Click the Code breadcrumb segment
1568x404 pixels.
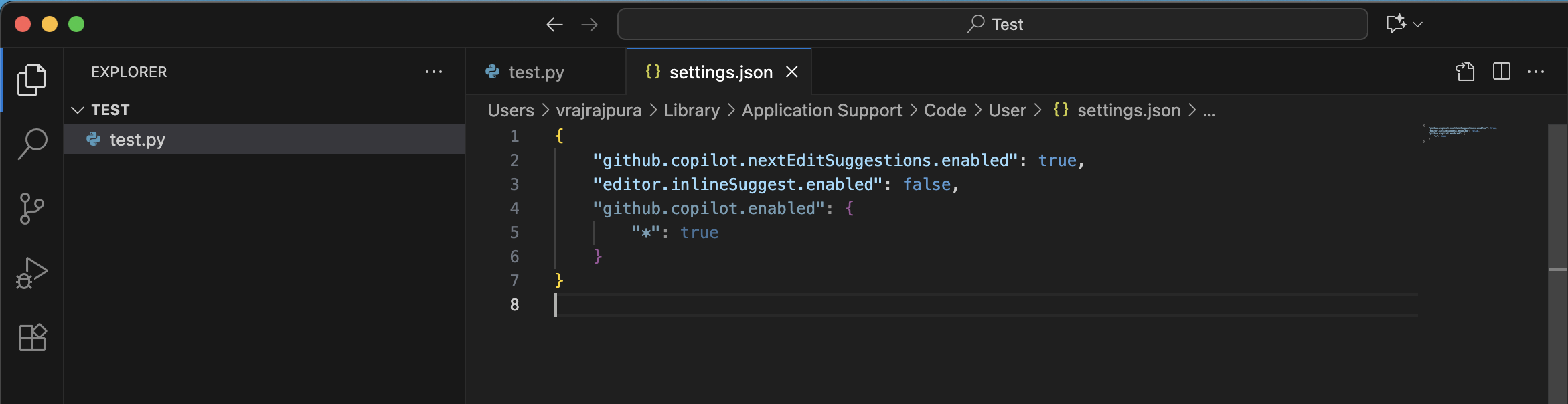click(x=945, y=110)
